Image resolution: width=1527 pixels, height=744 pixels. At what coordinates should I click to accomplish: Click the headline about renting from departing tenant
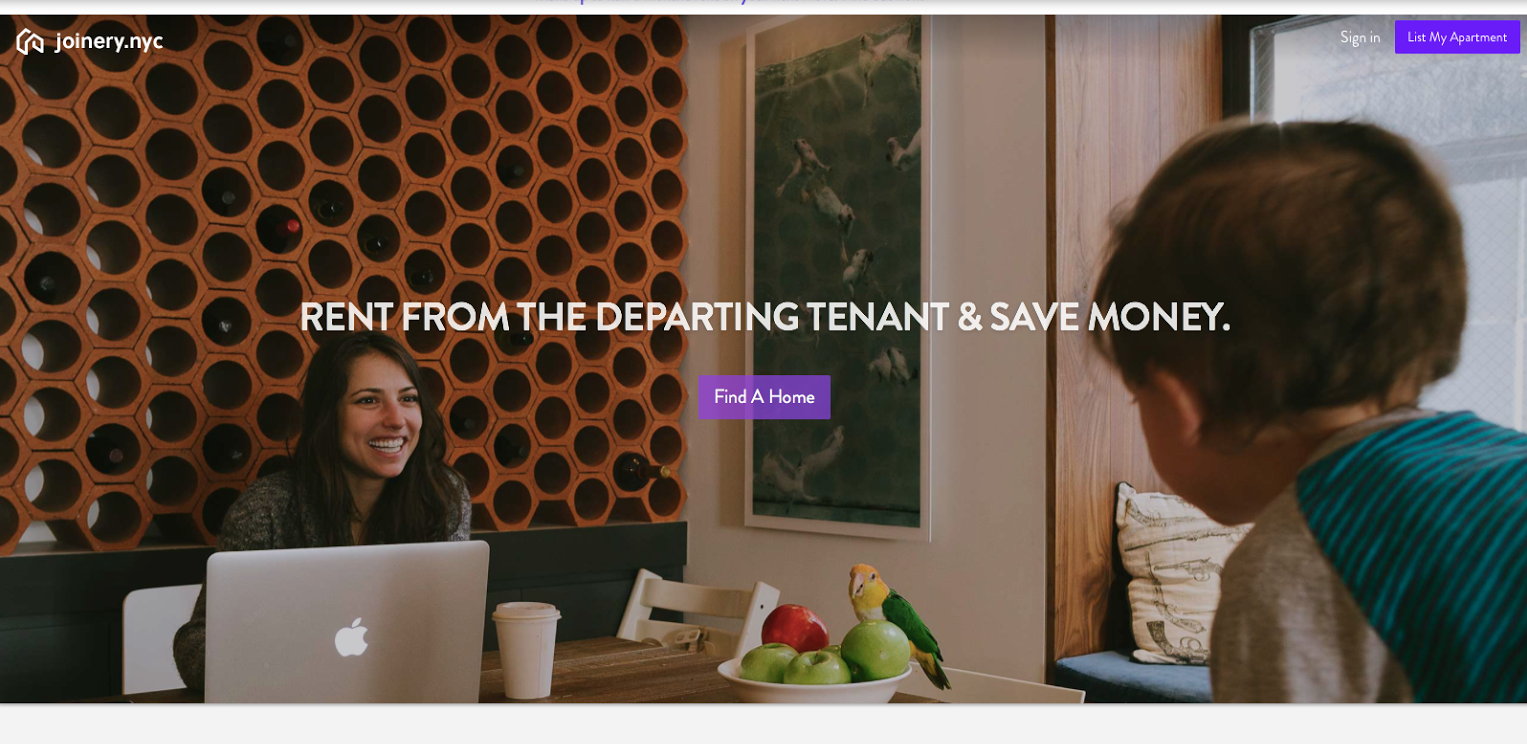tap(765, 318)
